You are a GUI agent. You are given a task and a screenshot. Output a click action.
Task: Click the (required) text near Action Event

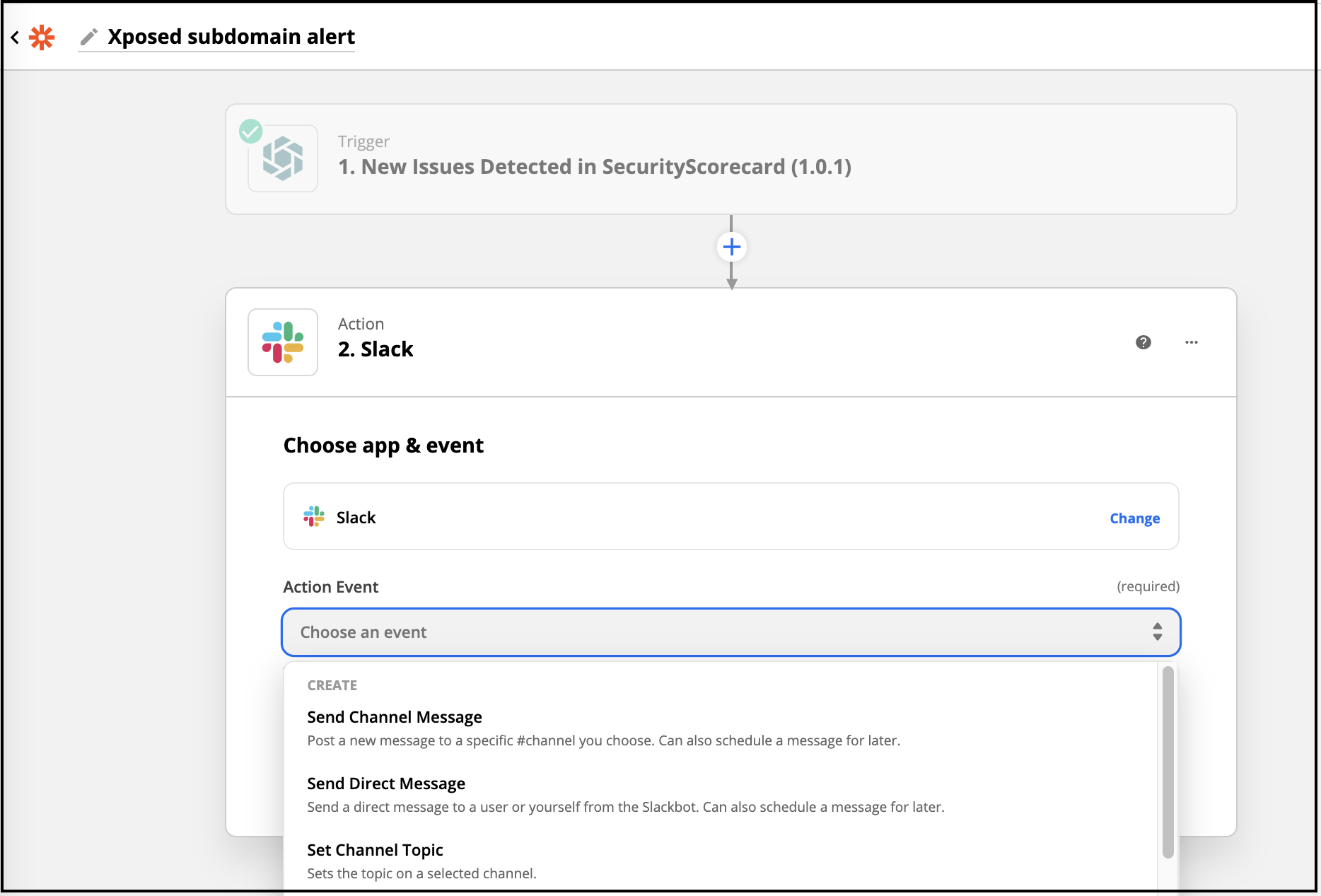[x=1148, y=586]
